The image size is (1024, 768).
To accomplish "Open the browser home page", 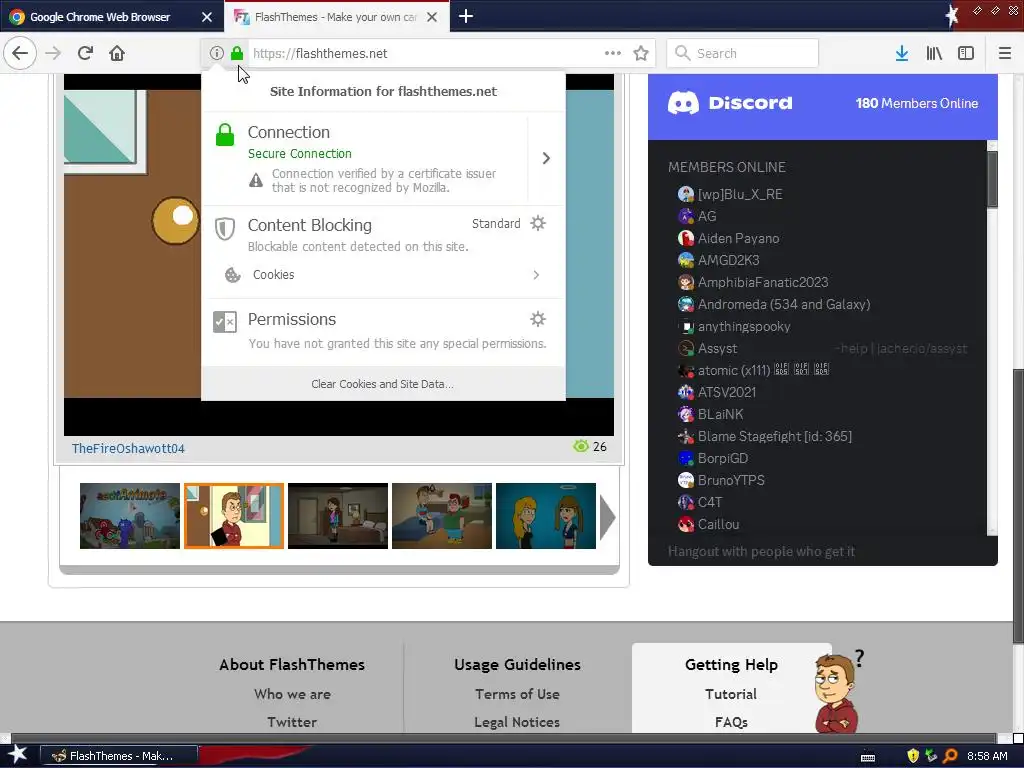I will (x=117, y=53).
